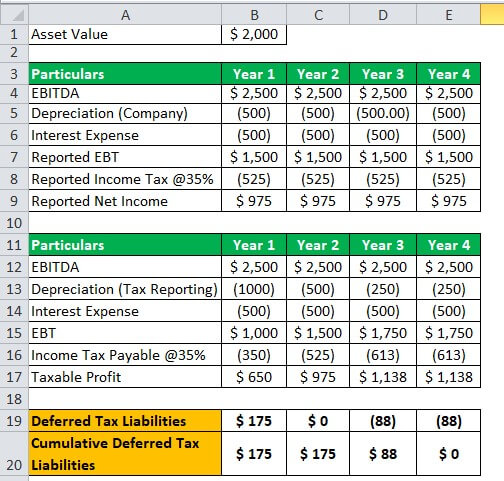Select Year 2 Deferred Tax Liabilities cell $ 0

(x=318, y=421)
